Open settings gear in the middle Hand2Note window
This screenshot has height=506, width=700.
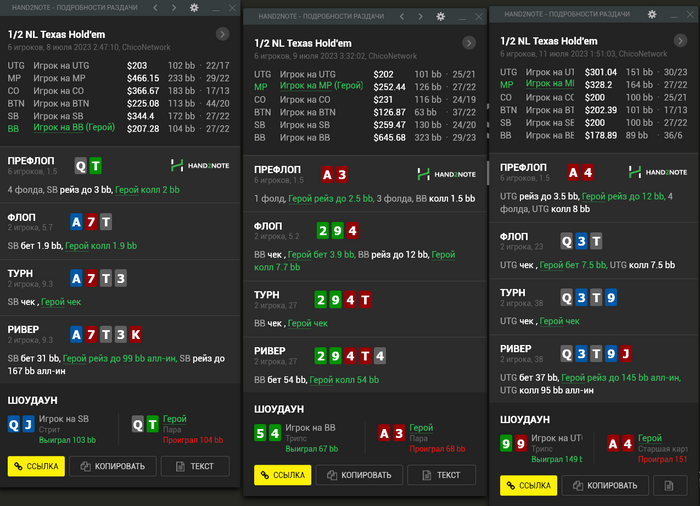441,17
